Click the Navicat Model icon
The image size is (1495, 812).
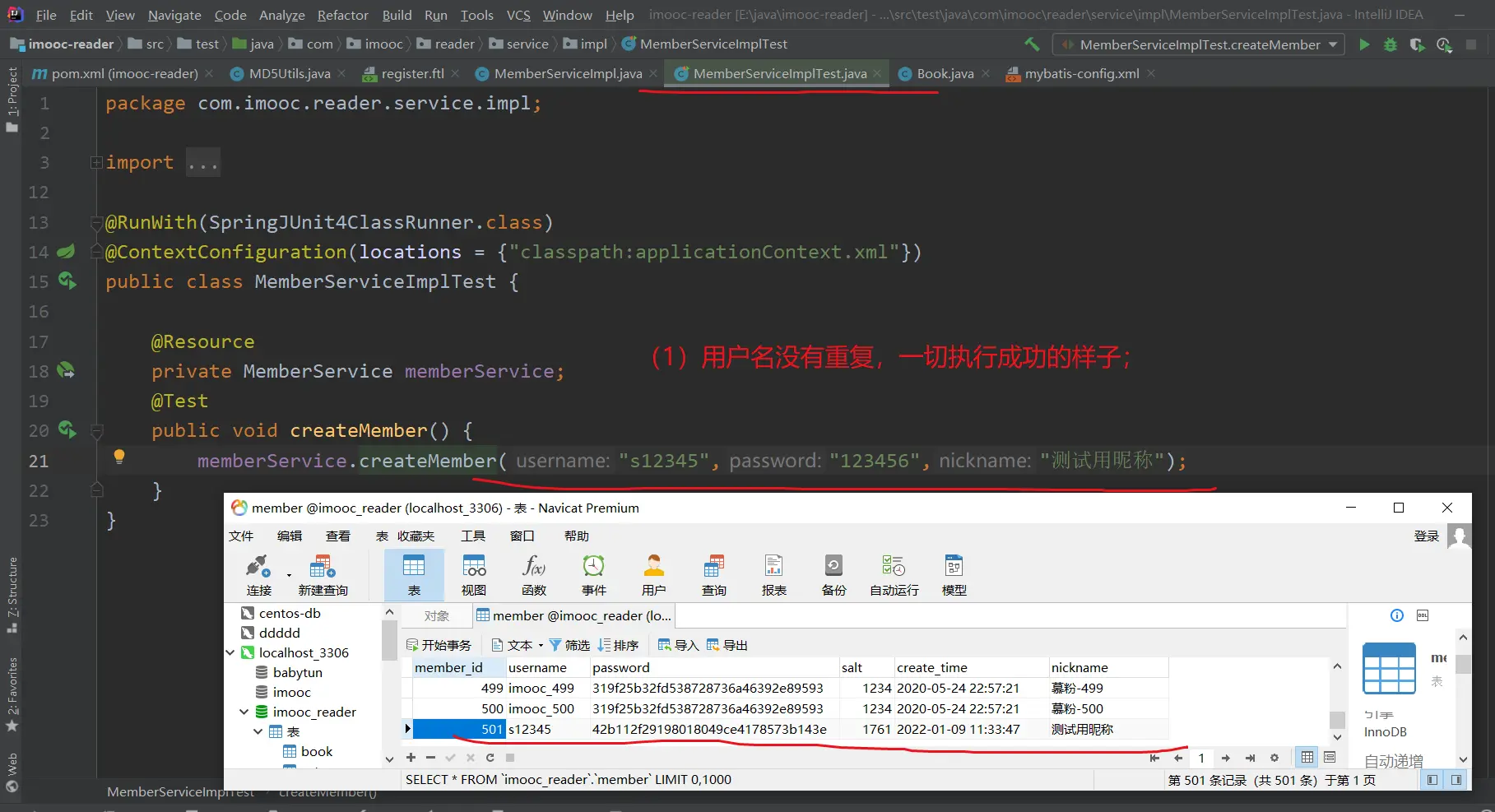[x=954, y=574]
